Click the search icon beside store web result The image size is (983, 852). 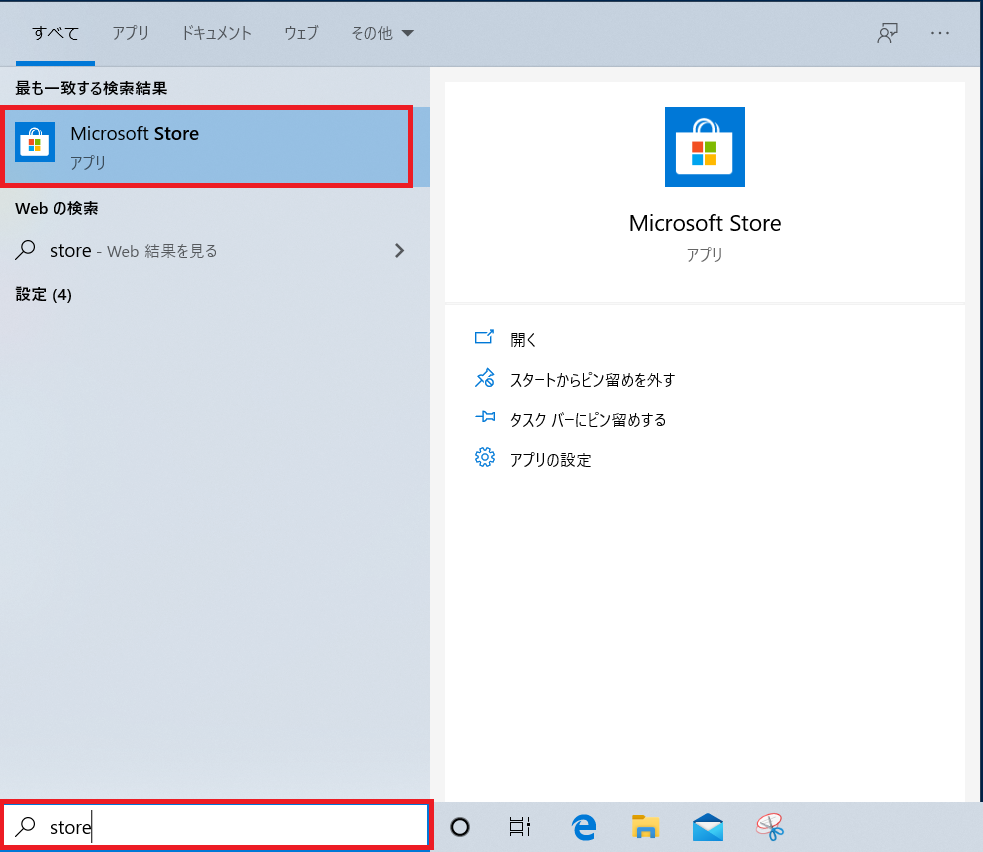[25, 250]
